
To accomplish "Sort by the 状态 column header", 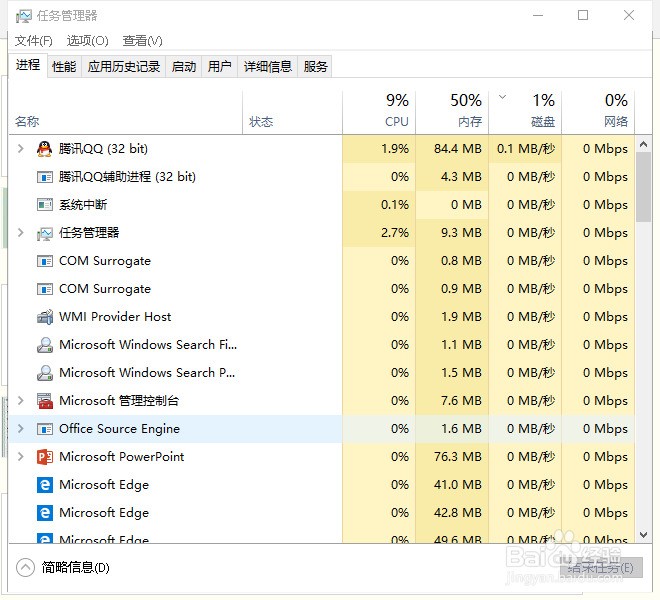I will click(293, 112).
